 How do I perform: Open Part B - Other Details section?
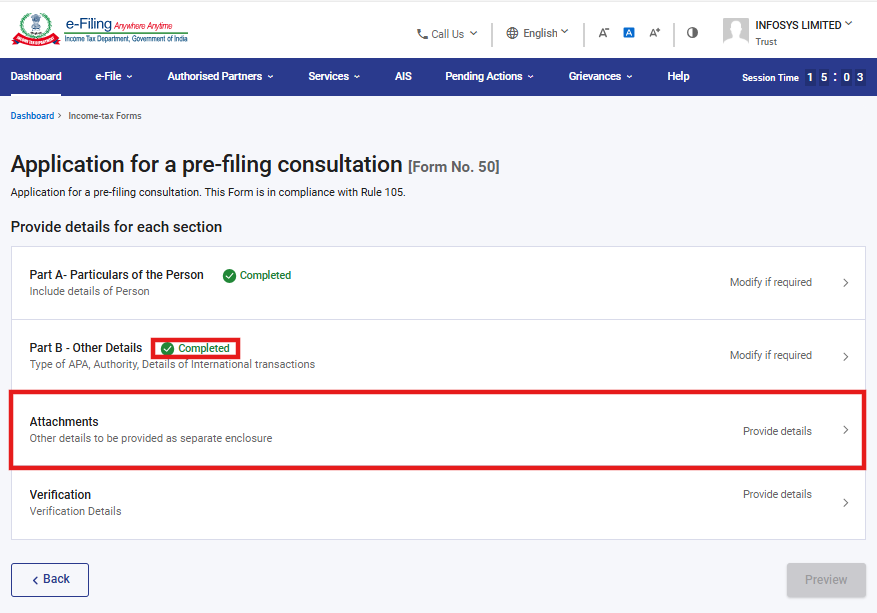(86, 348)
